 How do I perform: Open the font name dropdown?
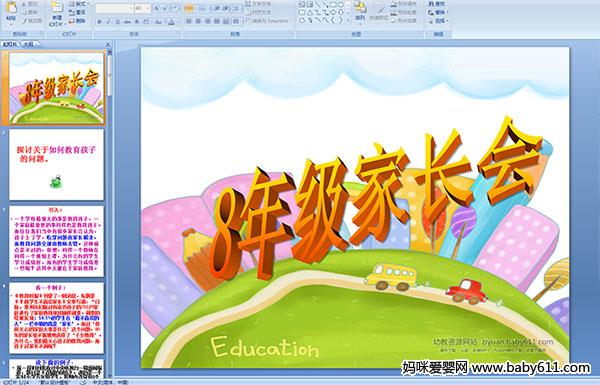tap(131, 8)
